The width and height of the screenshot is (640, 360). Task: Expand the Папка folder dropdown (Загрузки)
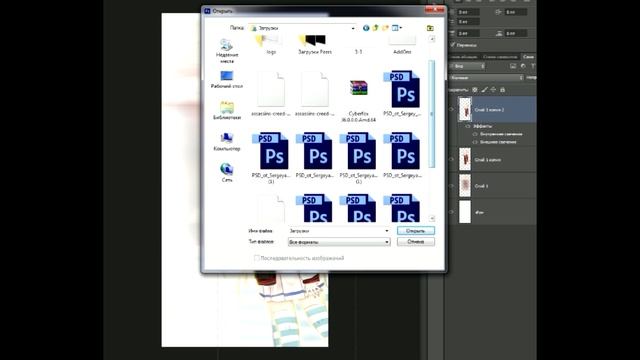point(353,28)
